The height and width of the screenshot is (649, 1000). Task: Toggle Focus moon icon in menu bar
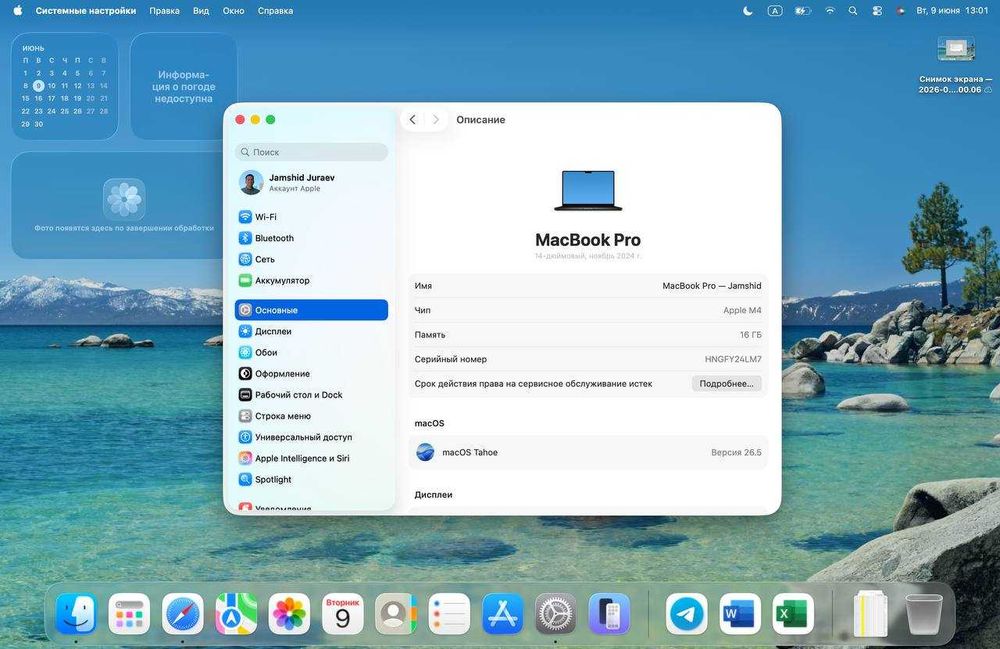tap(747, 10)
